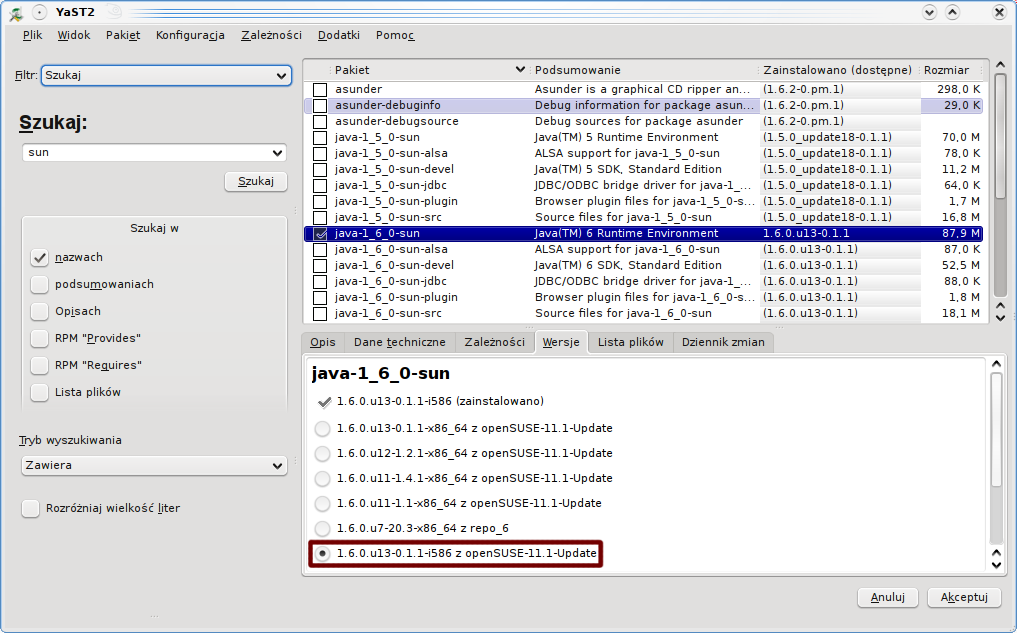This screenshot has width=1017, height=633.
Task: Click the status box of asunder package
Action: pyautogui.click(x=320, y=89)
